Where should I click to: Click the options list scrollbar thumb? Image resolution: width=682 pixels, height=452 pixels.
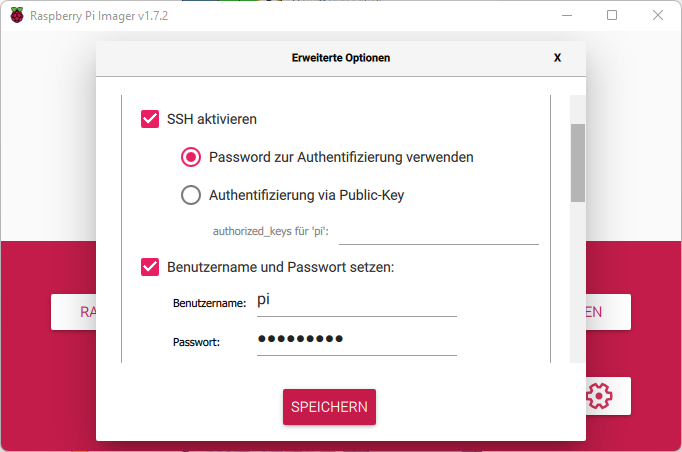pos(577,163)
